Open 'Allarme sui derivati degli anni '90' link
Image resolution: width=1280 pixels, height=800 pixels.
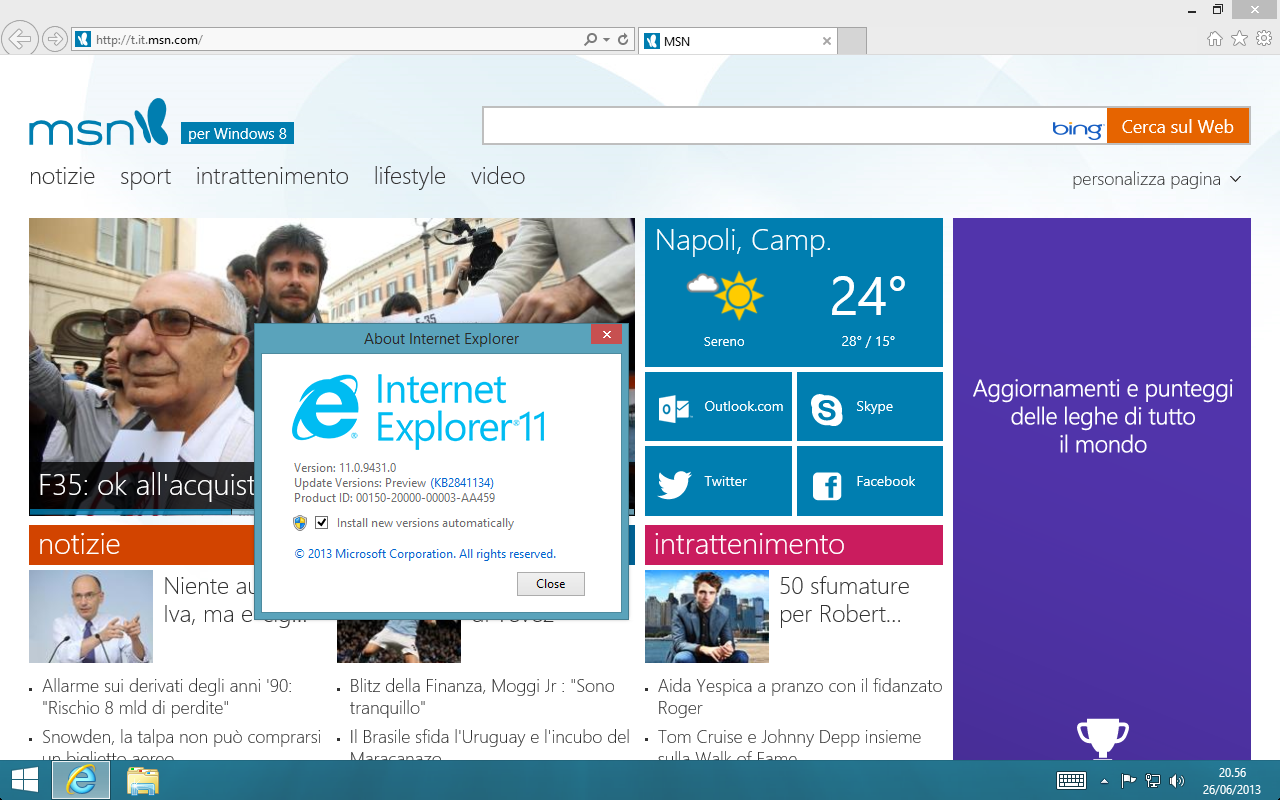click(167, 697)
